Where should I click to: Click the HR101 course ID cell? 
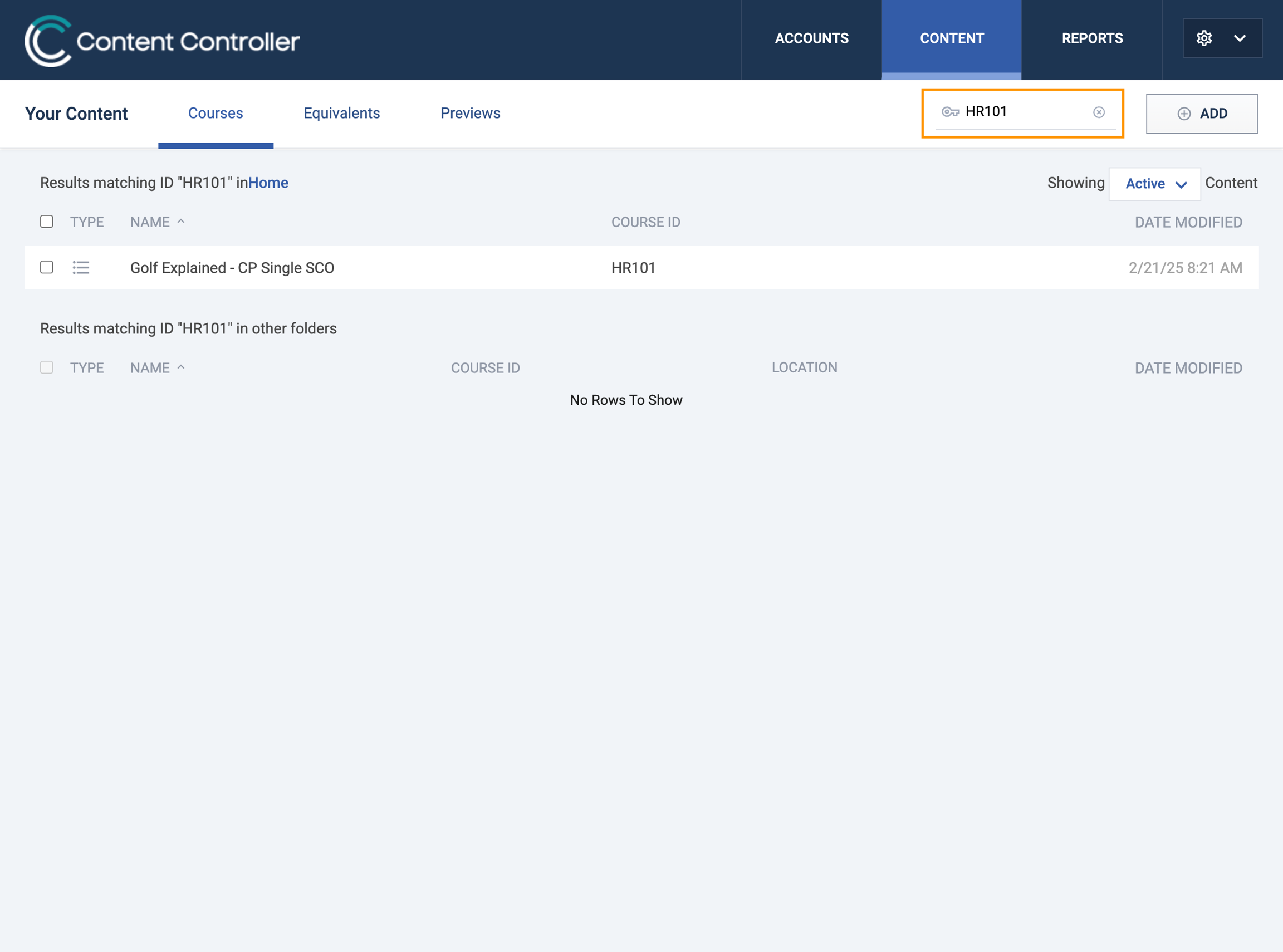(x=634, y=267)
